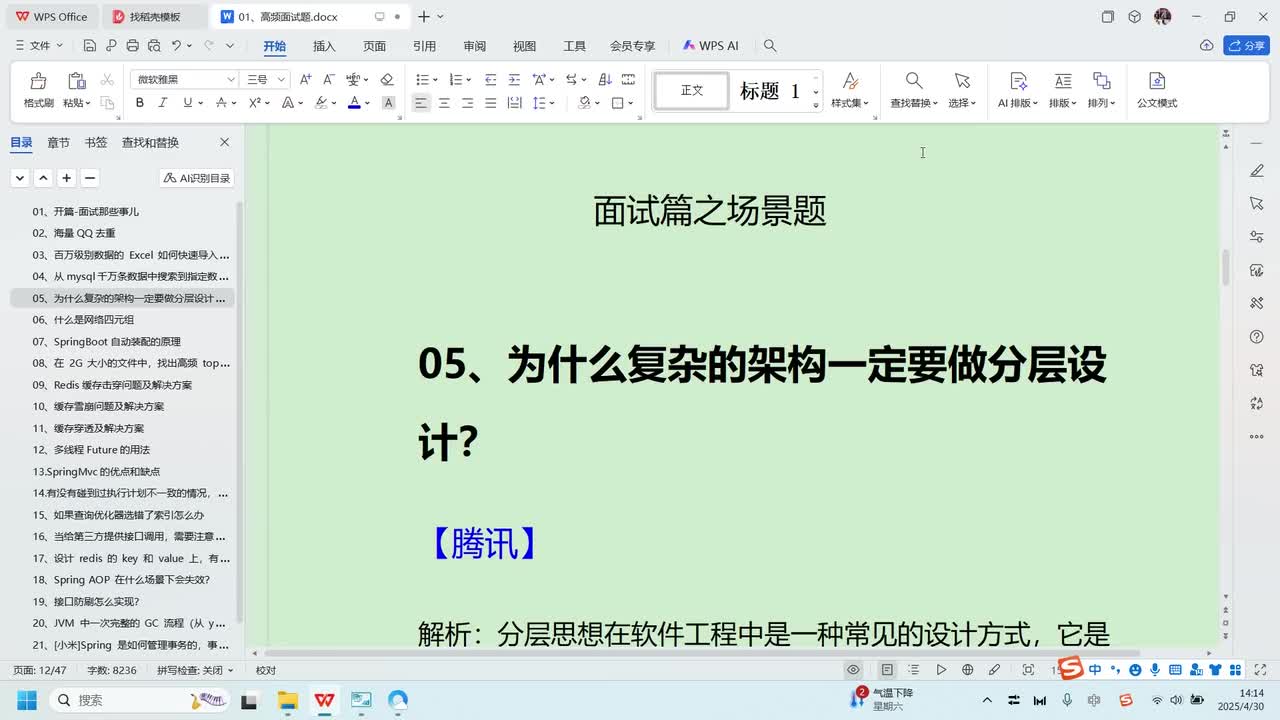The image size is (1280, 720).
Task: Click the text highlight color button
Action: [321, 103]
